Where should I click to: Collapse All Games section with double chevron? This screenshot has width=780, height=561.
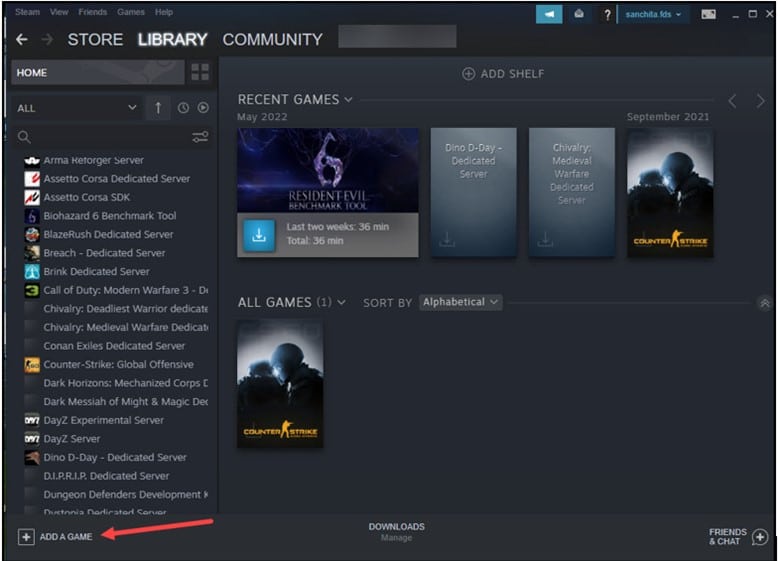[x=765, y=303]
